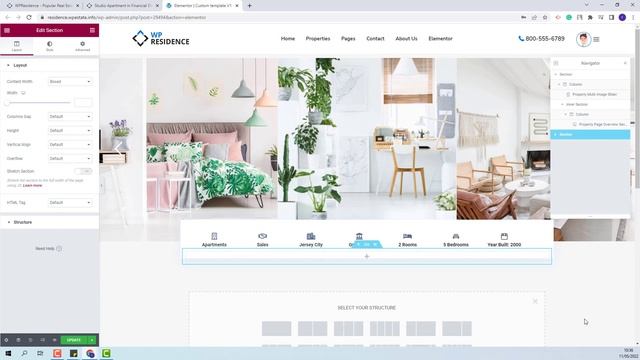
Task: Open the Columns Gap dropdown
Action: [70, 117]
